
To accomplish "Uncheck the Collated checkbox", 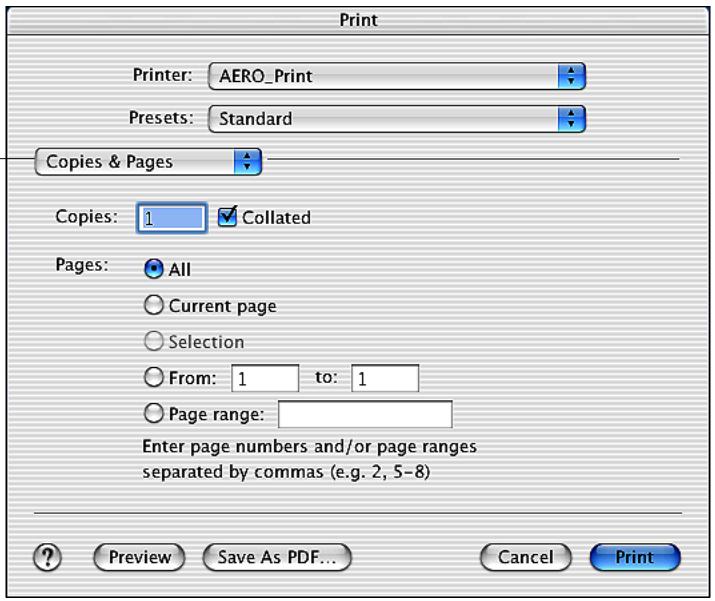I will 227,217.
